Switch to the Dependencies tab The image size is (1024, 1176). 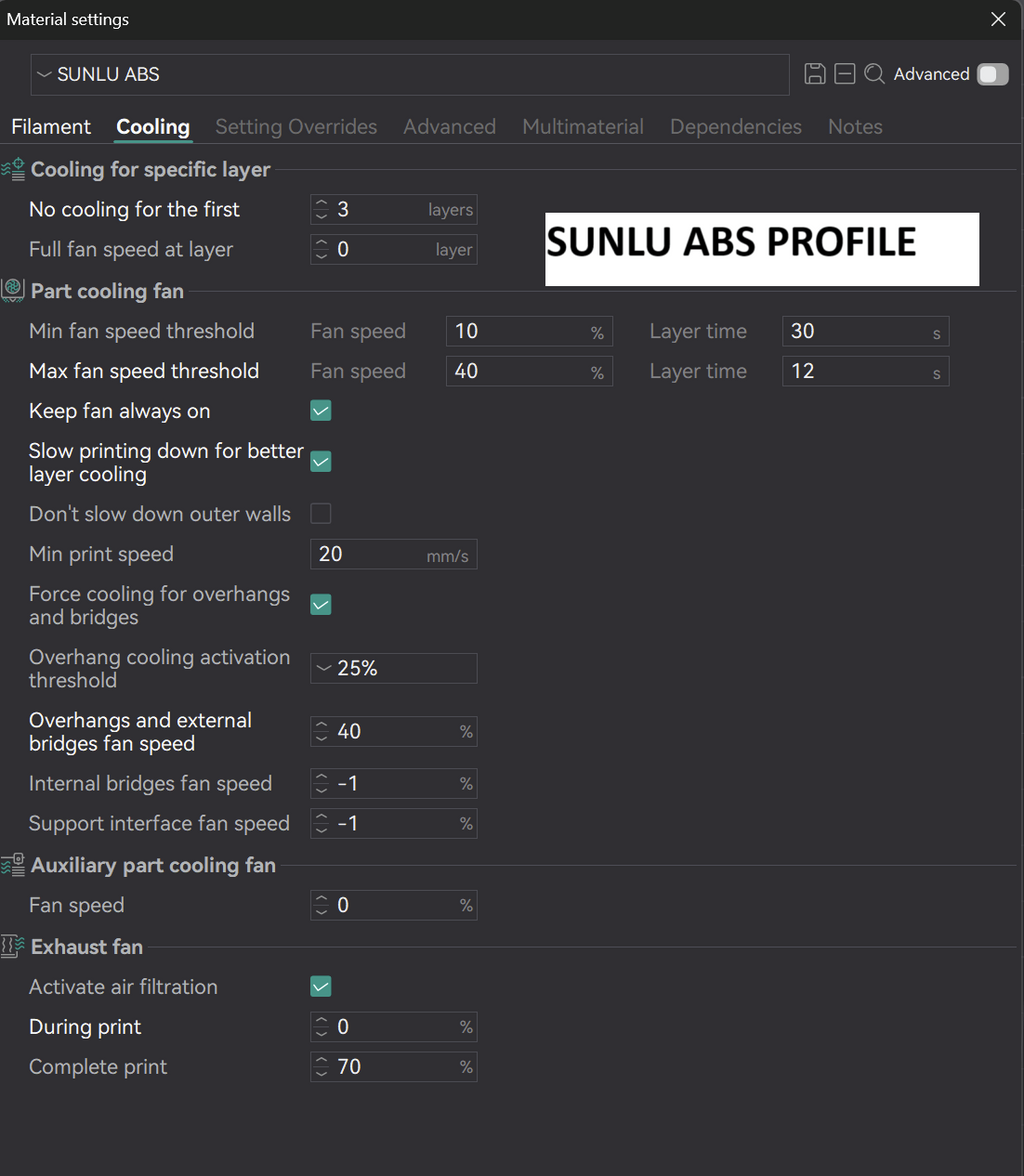pos(736,127)
